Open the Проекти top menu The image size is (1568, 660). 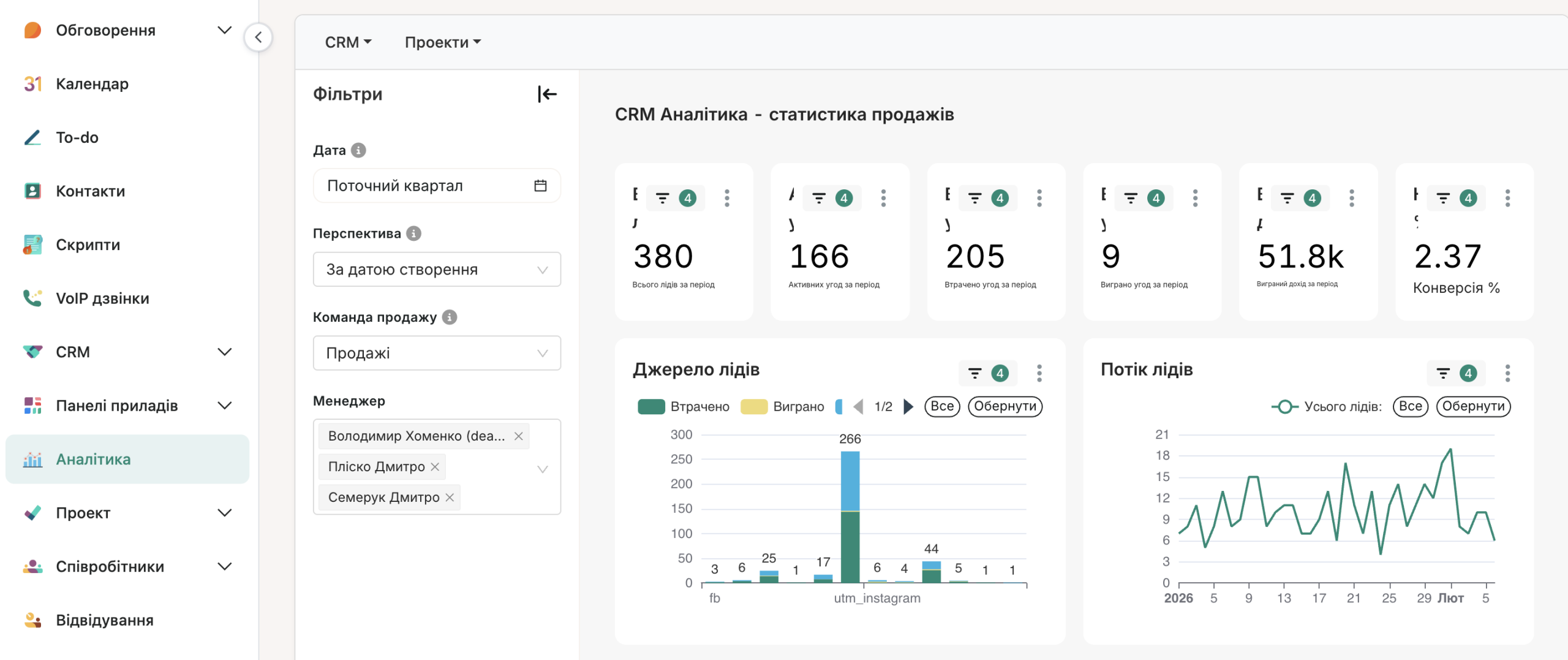442,42
